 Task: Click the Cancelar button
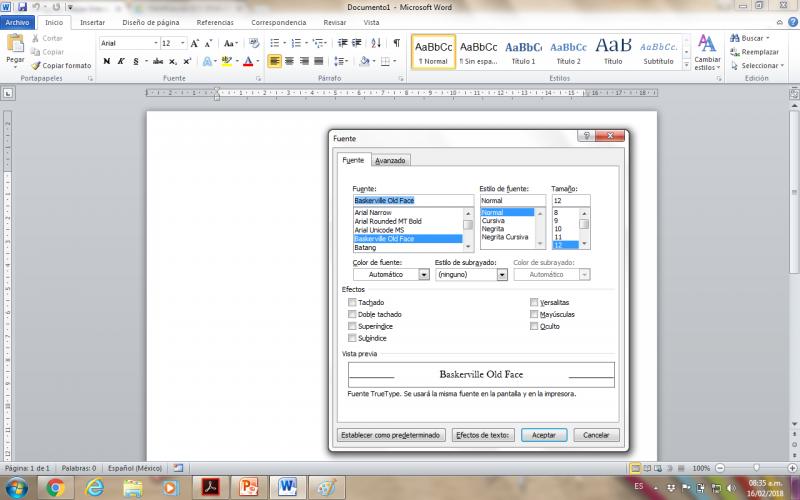(596, 435)
